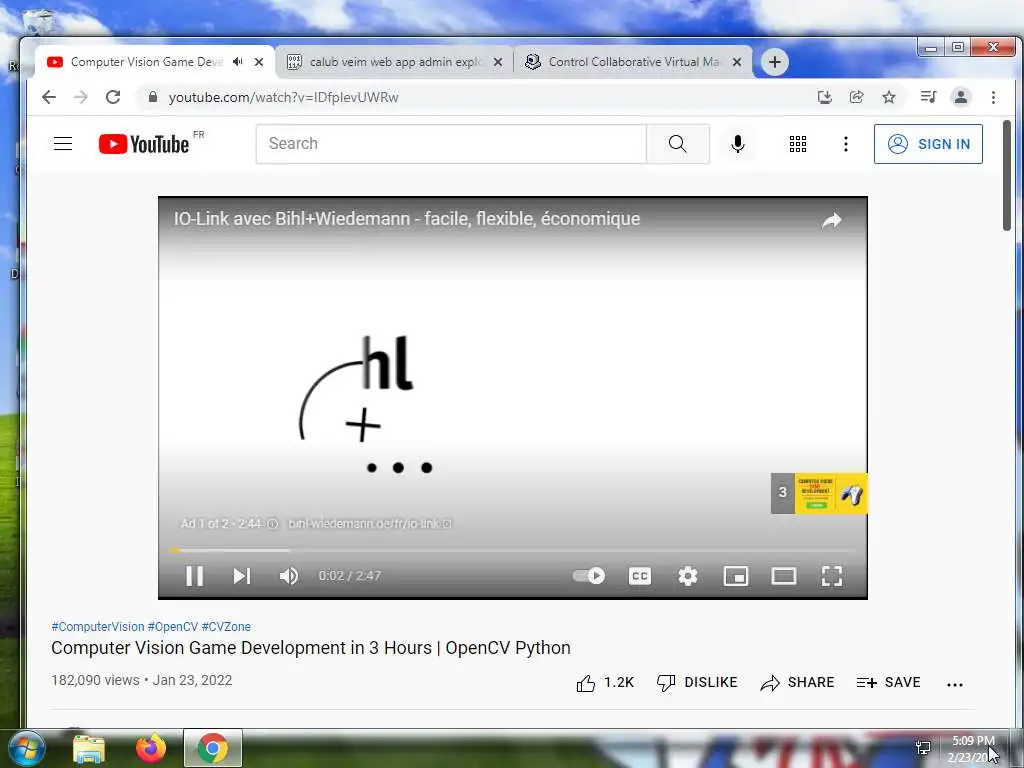Open the Chrome three-dot menu
This screenshot has height=768, width=1024.
(x=993, y=97)
